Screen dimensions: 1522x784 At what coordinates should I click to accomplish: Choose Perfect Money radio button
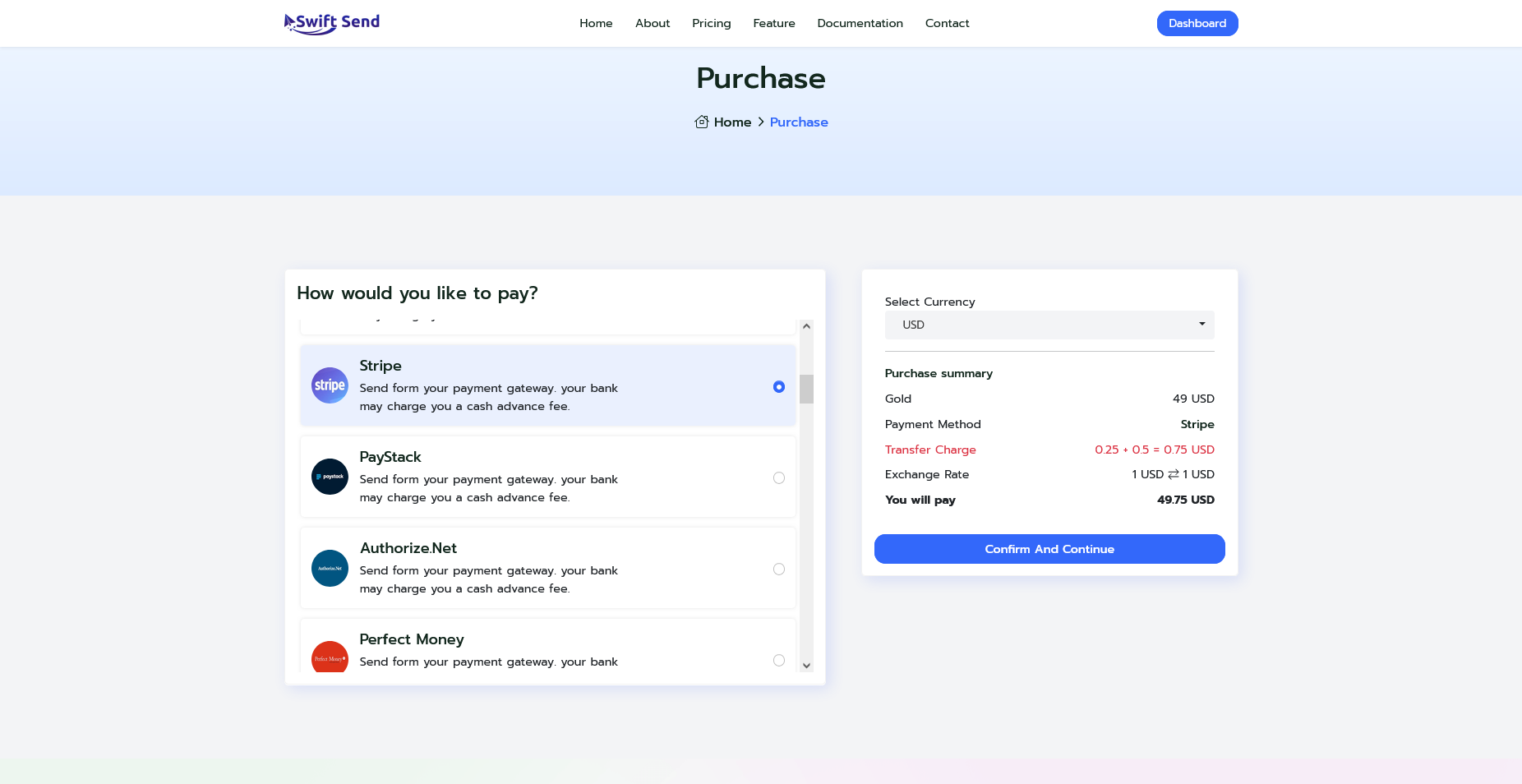[779, 661]
